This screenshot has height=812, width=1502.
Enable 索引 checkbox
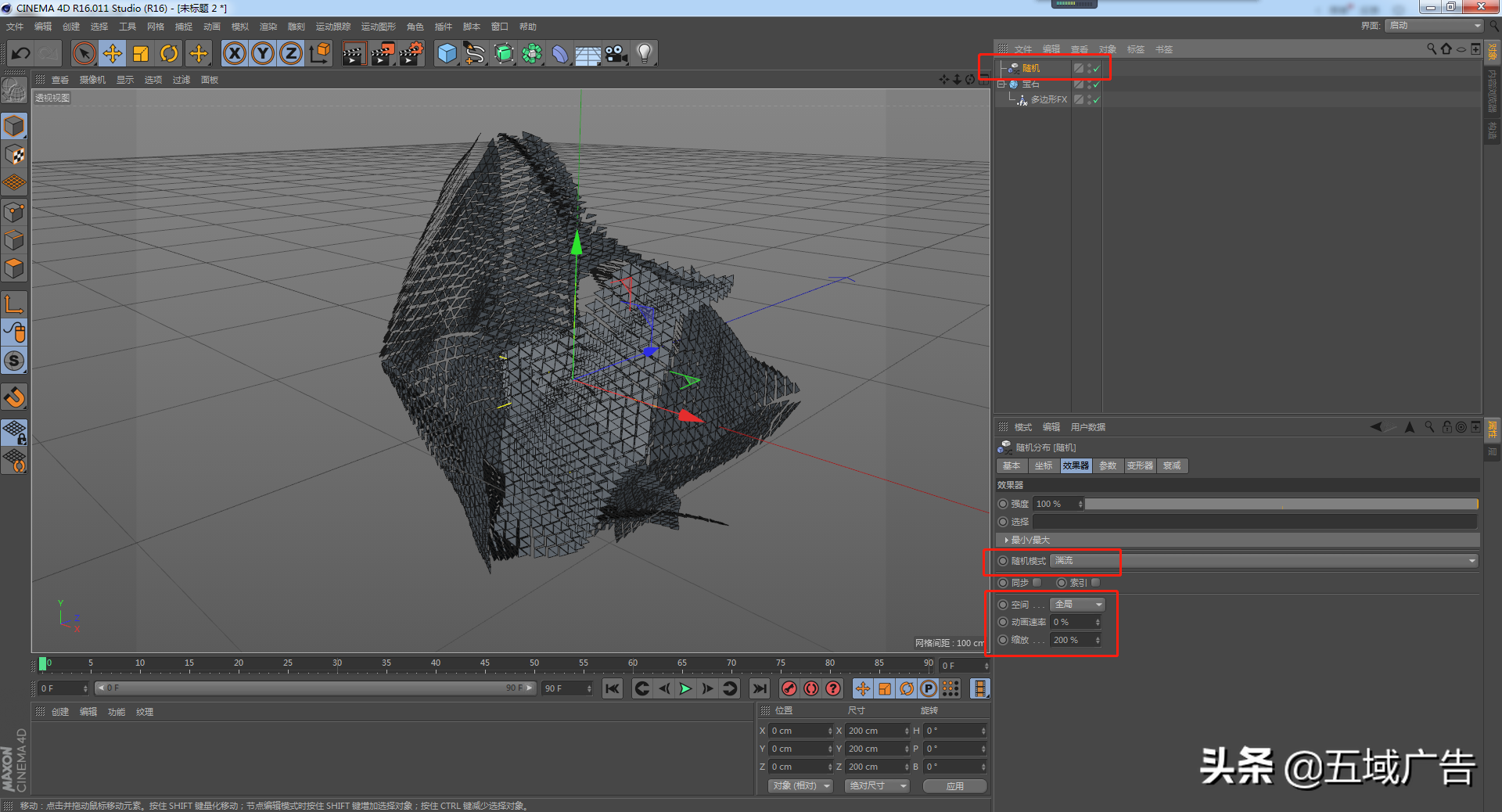pos(1095,583)
